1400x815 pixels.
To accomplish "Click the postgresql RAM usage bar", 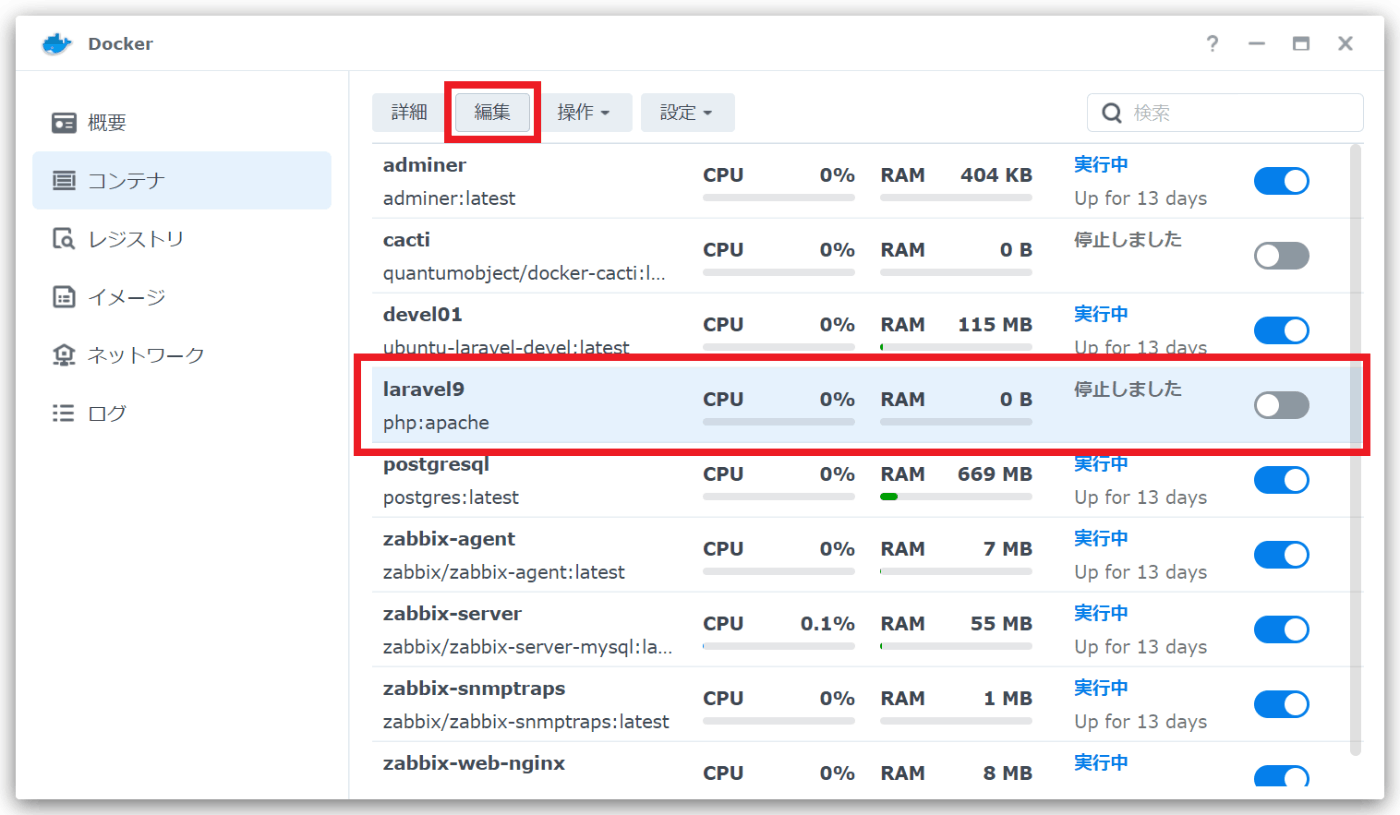I will (x=956, y=496).
